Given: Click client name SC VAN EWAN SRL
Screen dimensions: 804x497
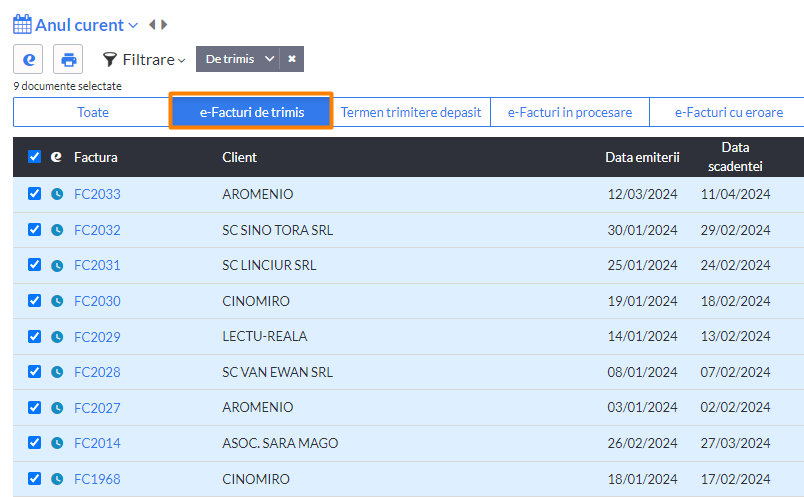Looking at the screenshot, I should coord(277,372).
